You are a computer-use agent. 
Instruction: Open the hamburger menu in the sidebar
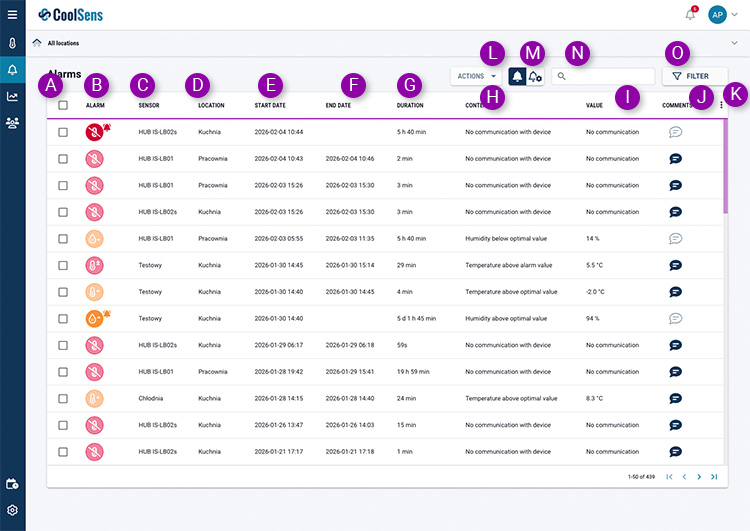tap(12, 14)
